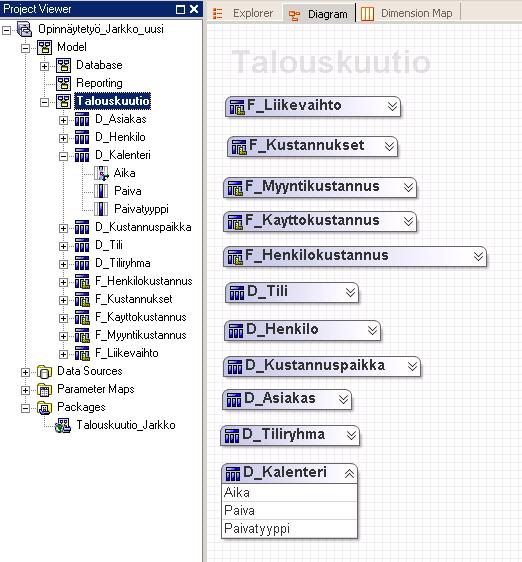Click the project root icon for Opinnäytetyö_Jarkko_uusi
The height and width of the screenshot is (562, 522).
pos(24,29)
